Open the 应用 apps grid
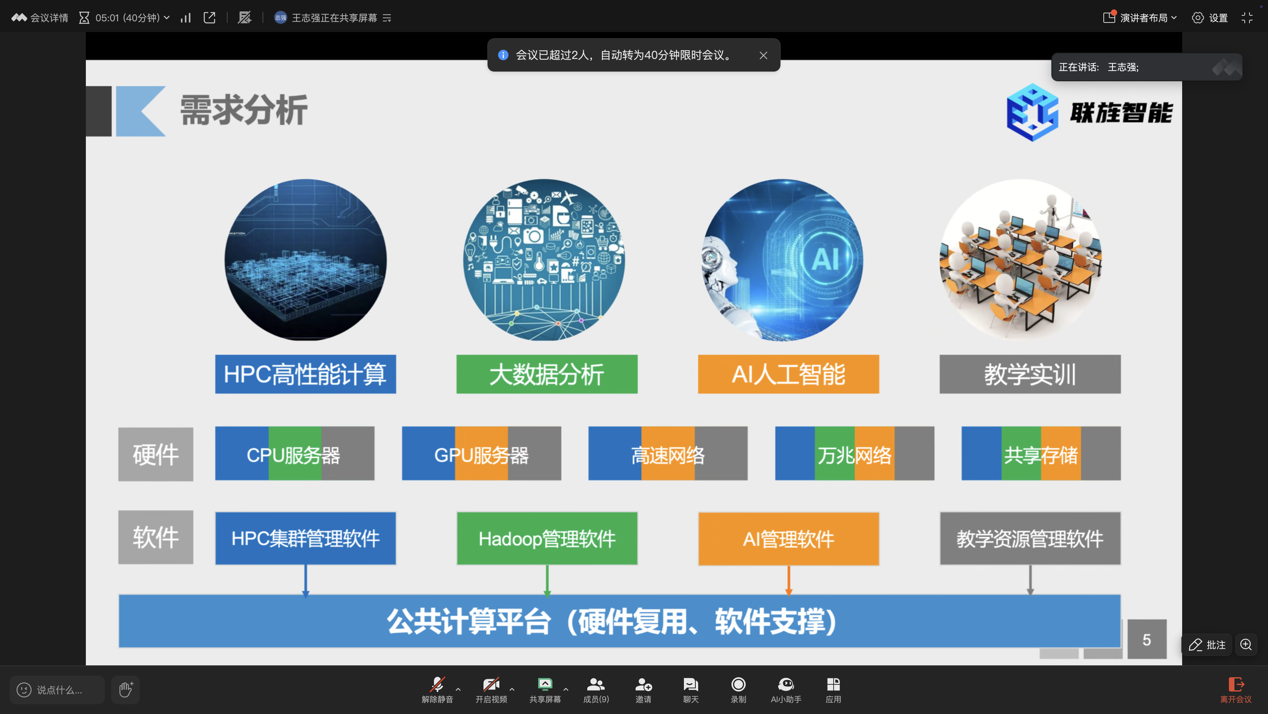Viewport: 1268px width, 714px height. 833,689
